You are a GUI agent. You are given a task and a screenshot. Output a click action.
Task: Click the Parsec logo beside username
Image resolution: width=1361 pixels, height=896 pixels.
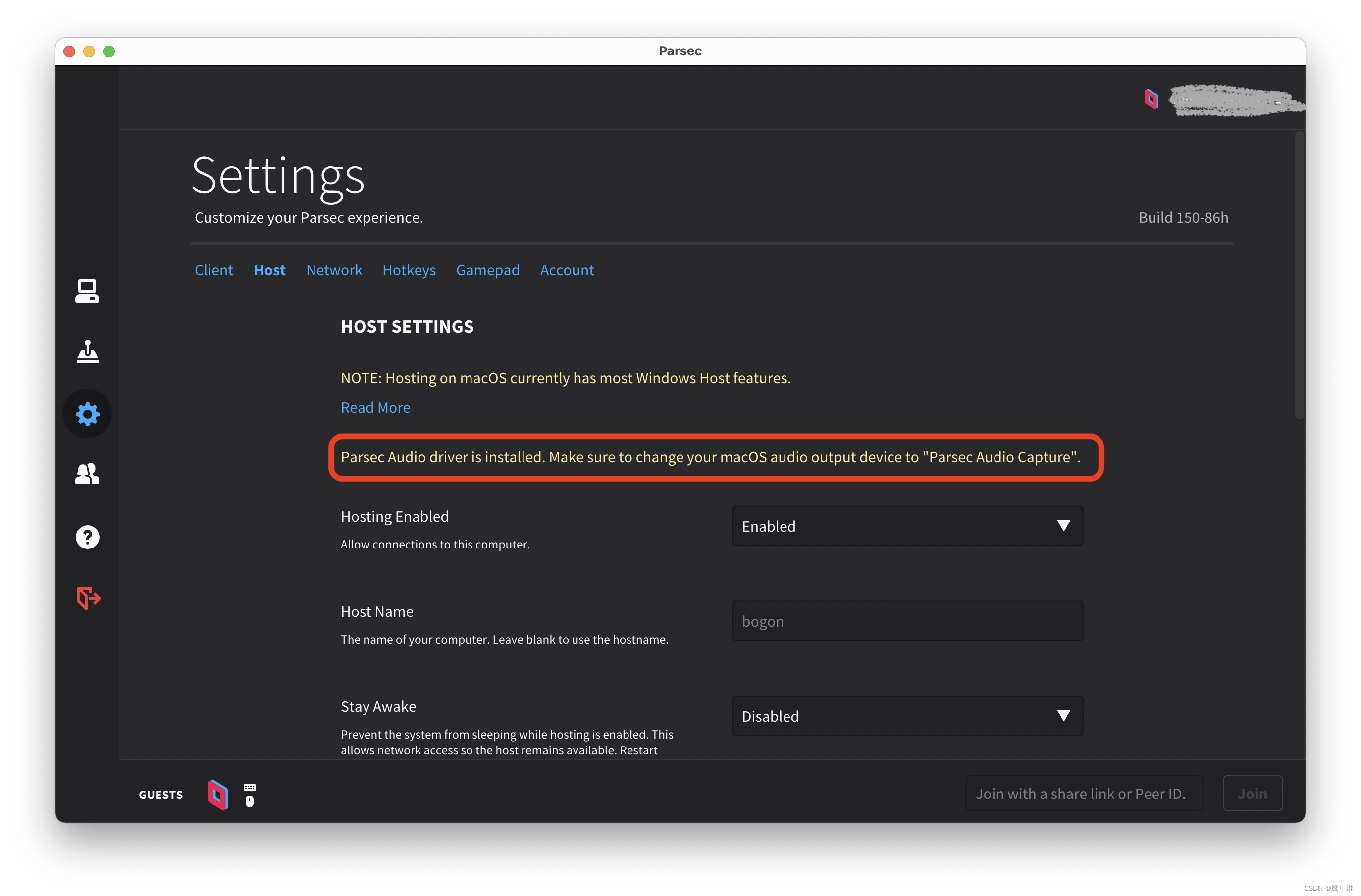[x=1151, y=99]
